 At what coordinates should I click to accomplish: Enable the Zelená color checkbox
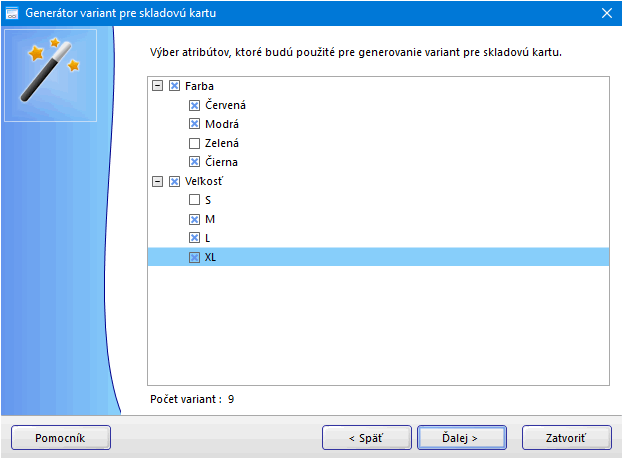(194, 143)
